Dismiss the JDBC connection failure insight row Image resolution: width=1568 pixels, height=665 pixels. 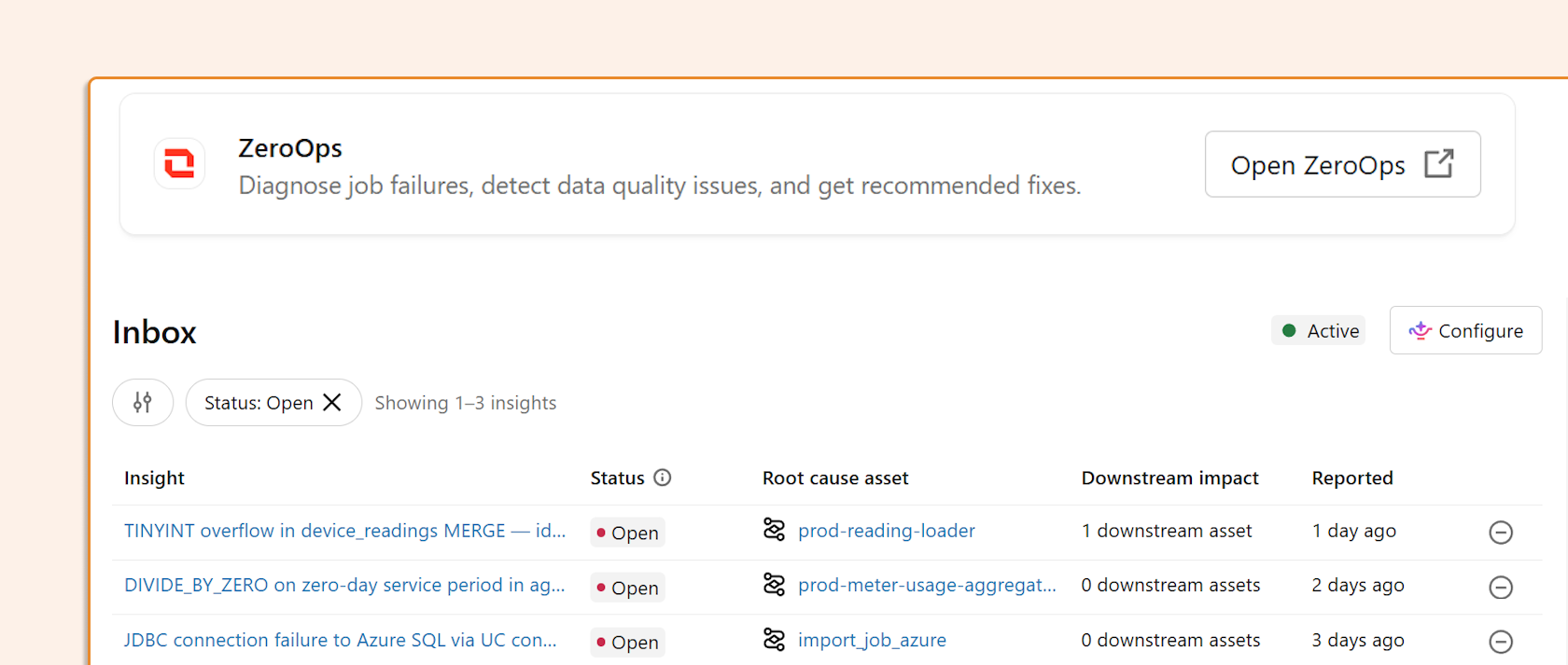1501,642
